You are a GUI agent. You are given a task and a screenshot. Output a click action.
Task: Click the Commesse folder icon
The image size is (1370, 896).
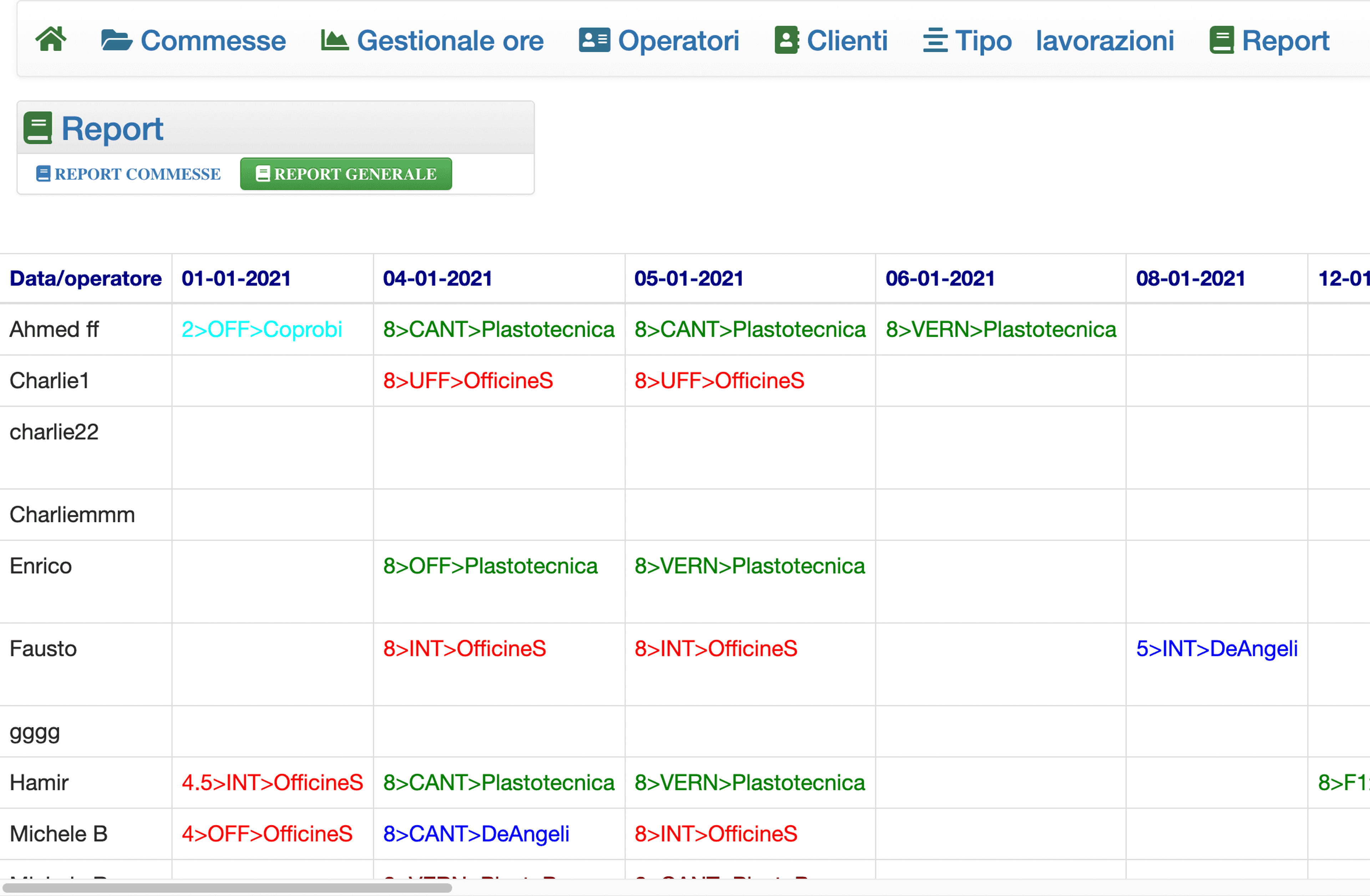(x=117, y=40)
